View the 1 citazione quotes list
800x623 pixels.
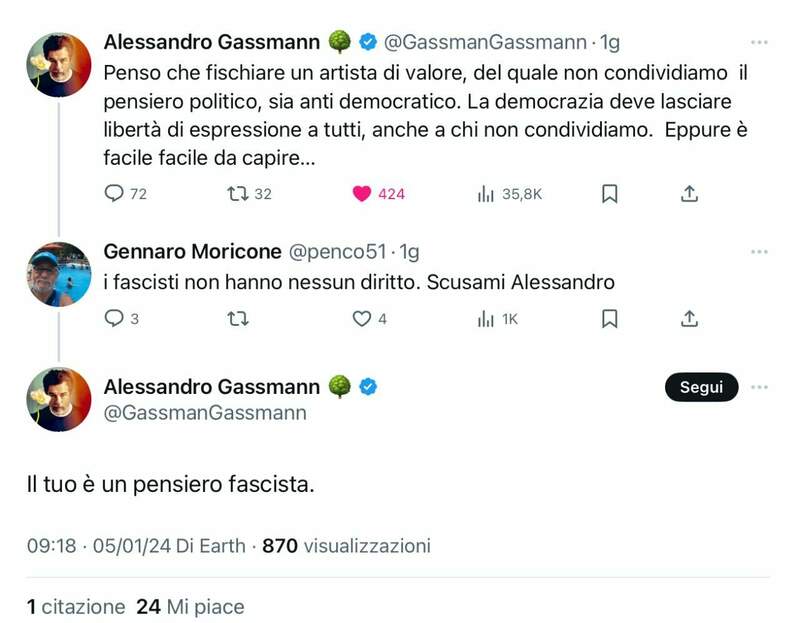coord(76,606)
